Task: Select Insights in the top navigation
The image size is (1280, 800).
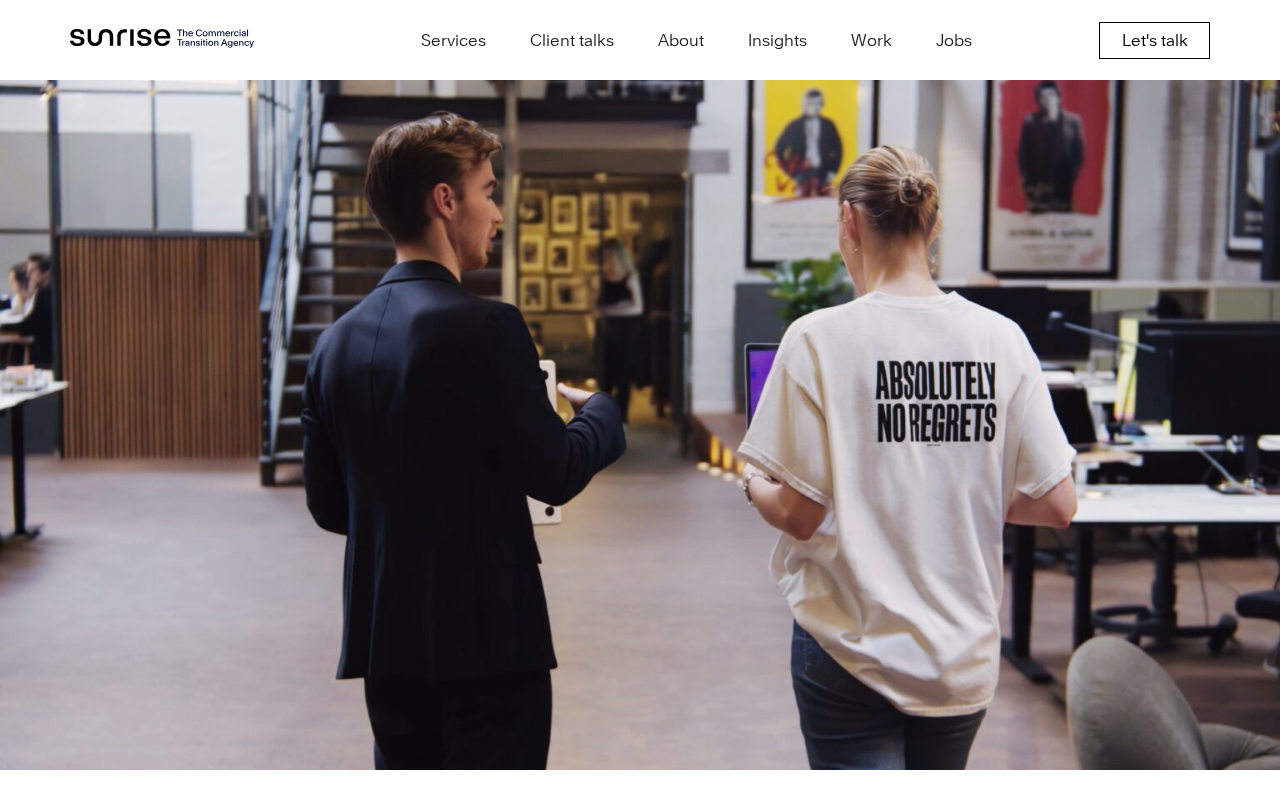Action: [777, 40]
